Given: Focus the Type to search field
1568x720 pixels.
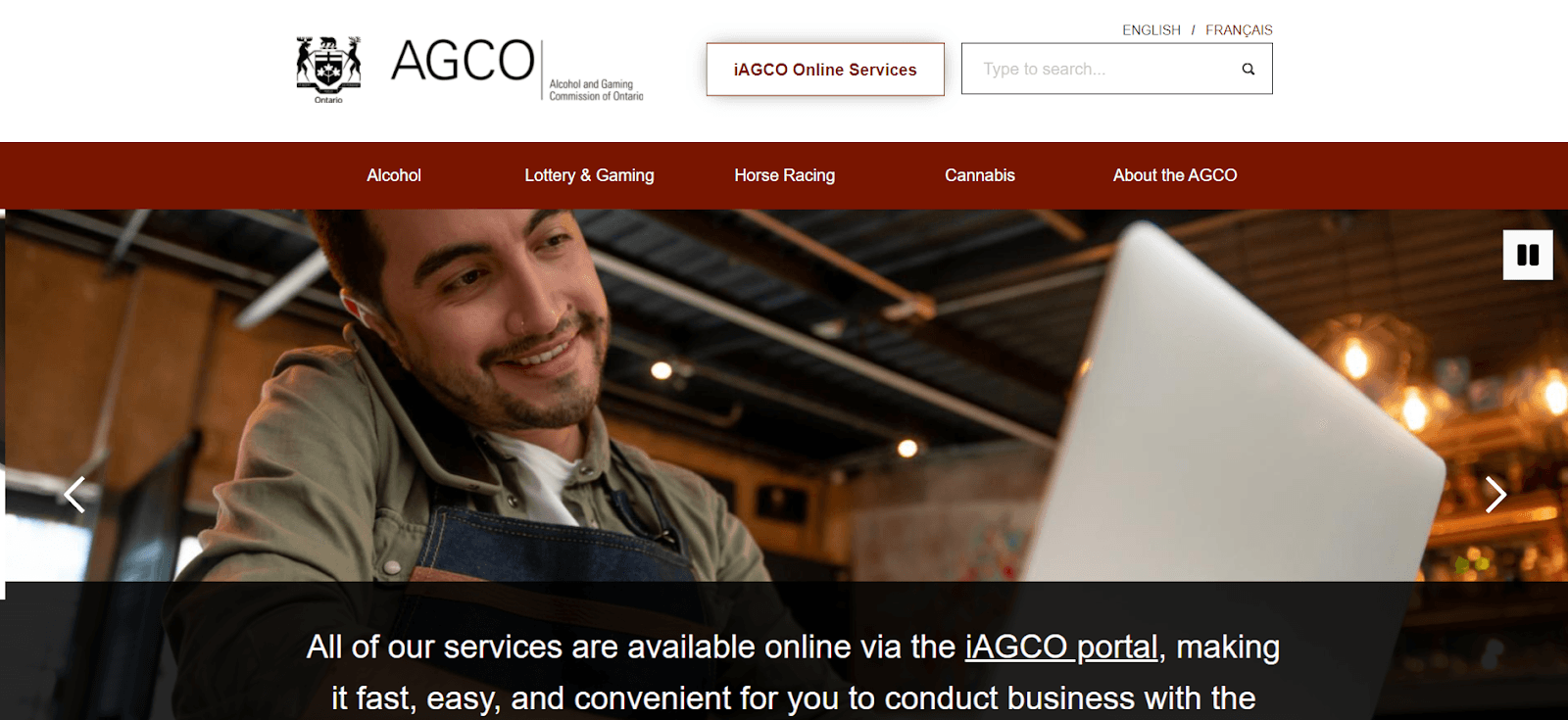Looking at the screenshot, I should coord(1102,69).
